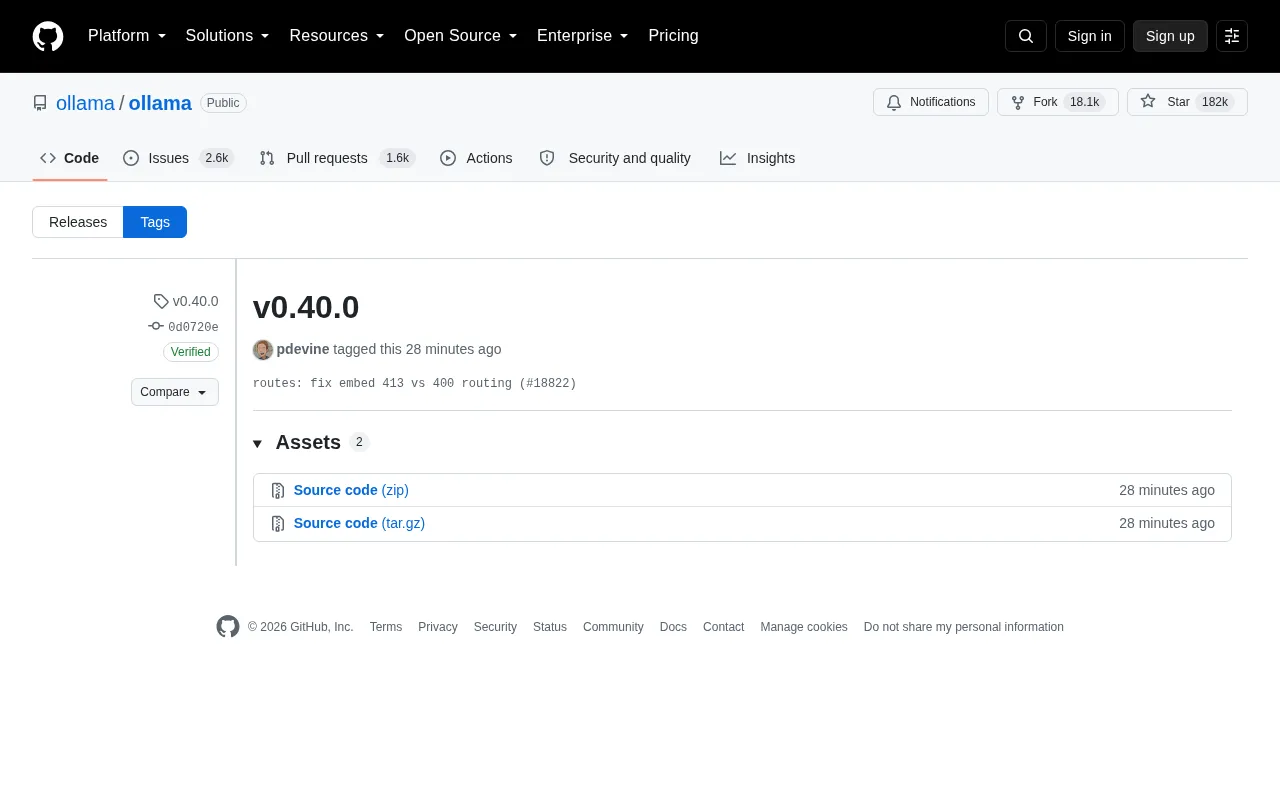
Task: Open the Pull requests tab
Action: (337, 158)
